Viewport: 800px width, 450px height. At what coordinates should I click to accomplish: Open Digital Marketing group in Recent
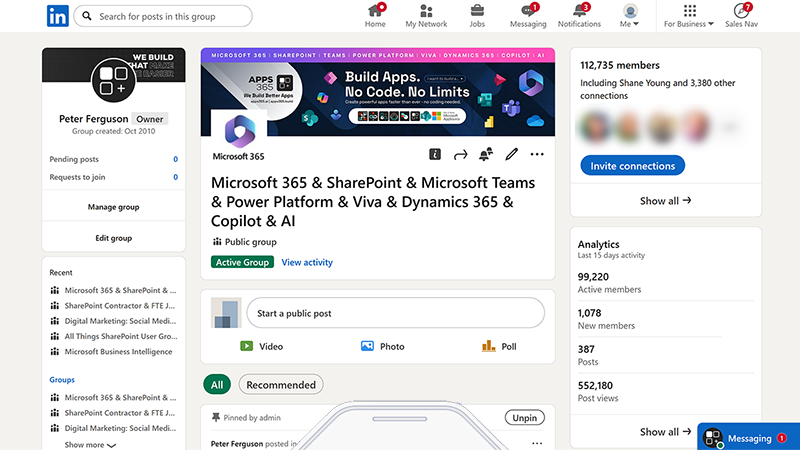(x=120, y=321)
